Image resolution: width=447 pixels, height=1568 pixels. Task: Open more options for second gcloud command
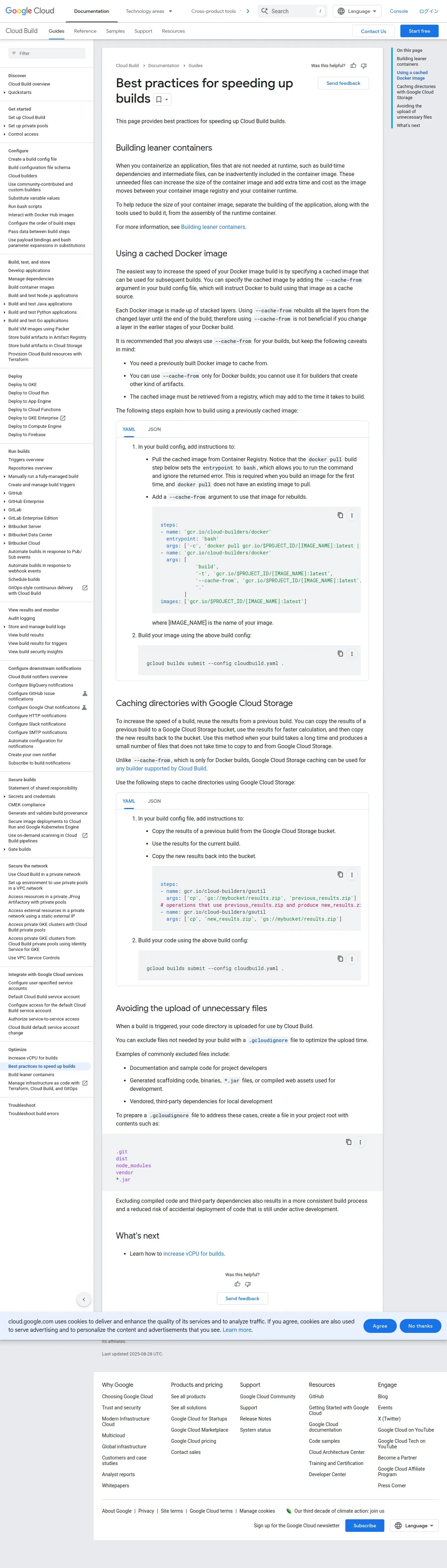(351, 958)
